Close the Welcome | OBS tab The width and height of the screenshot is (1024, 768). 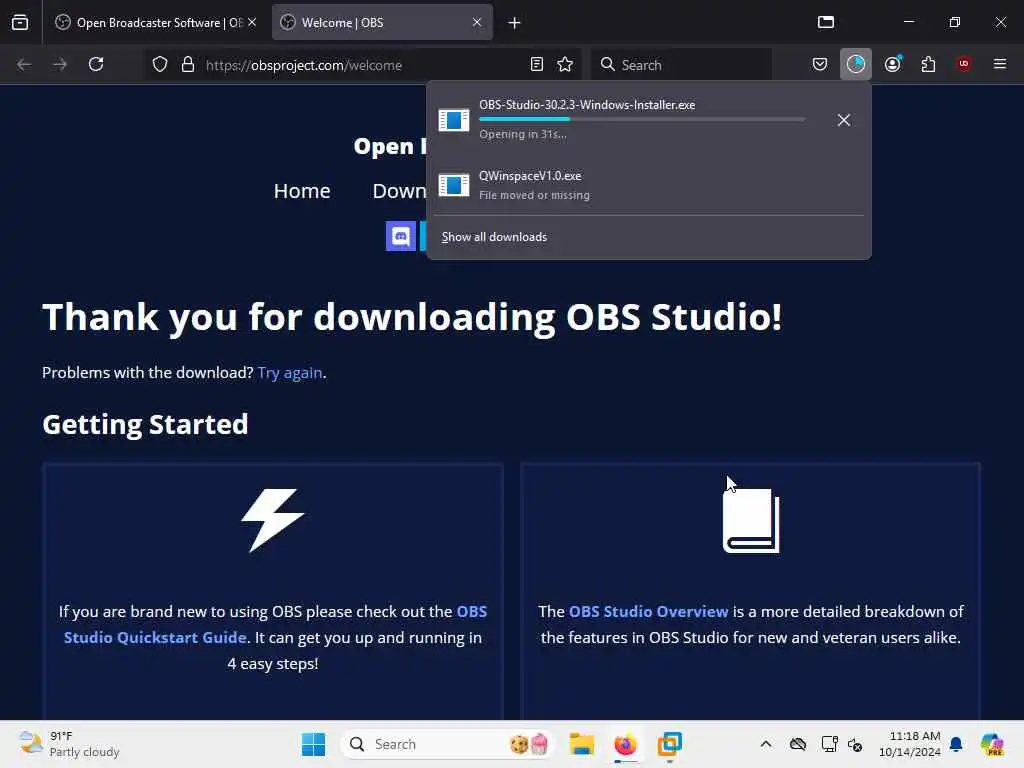click(477, 22)
